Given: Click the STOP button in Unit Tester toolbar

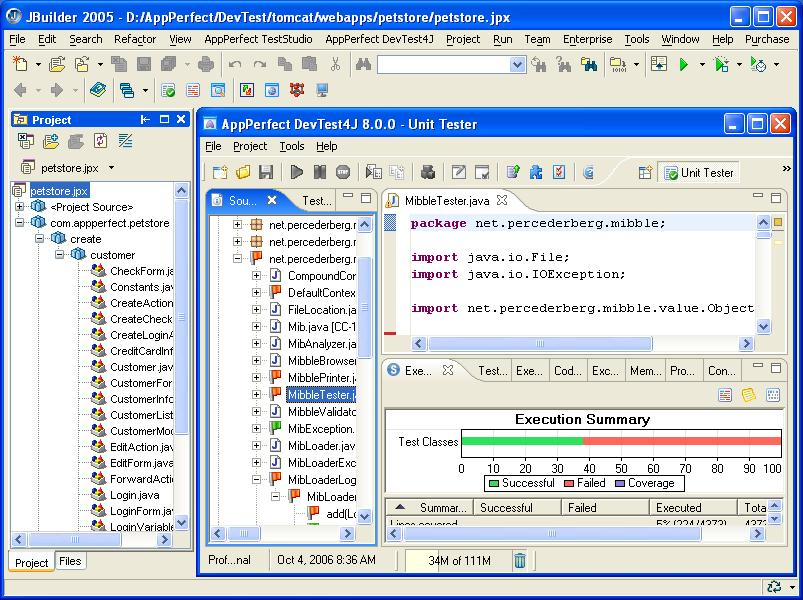Looking at the screenshot, I should [343, 172].
